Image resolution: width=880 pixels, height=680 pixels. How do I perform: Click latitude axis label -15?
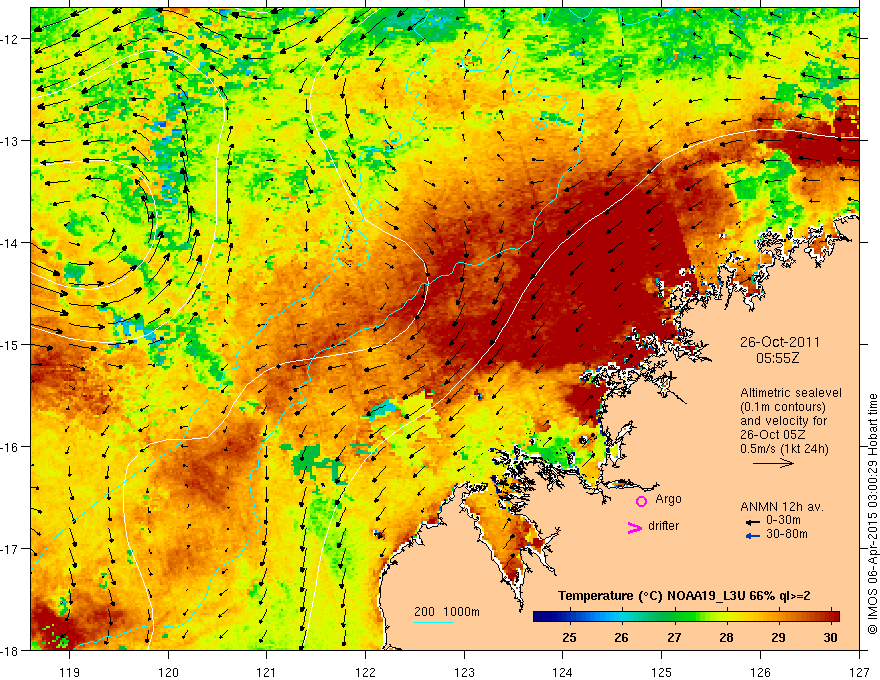coord(10,345)
